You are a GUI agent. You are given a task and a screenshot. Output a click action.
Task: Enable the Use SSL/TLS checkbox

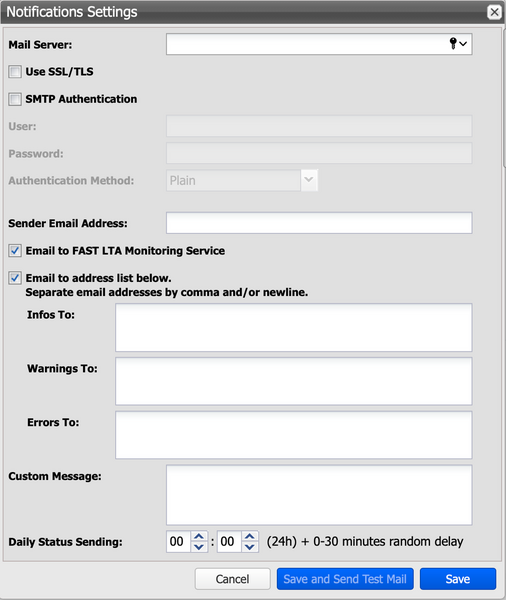pos(15,72)
